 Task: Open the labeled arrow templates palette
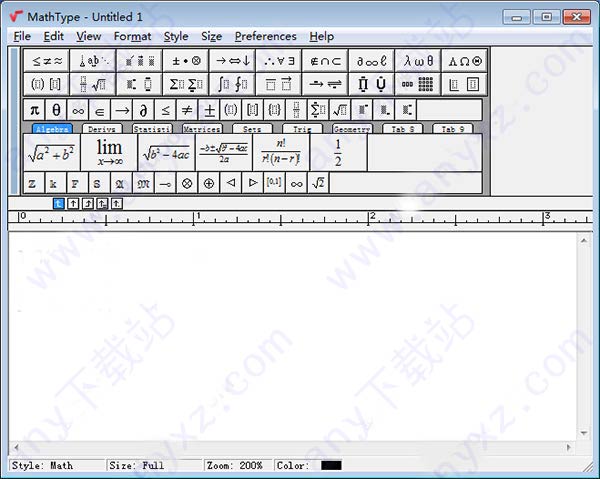325,84
